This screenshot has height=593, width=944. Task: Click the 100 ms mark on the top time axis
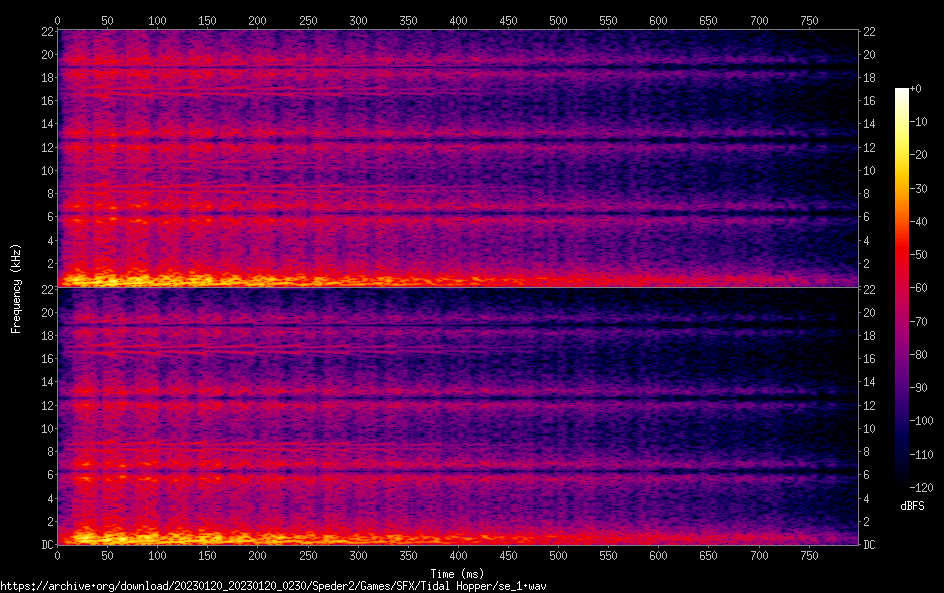tap(157, 20)
